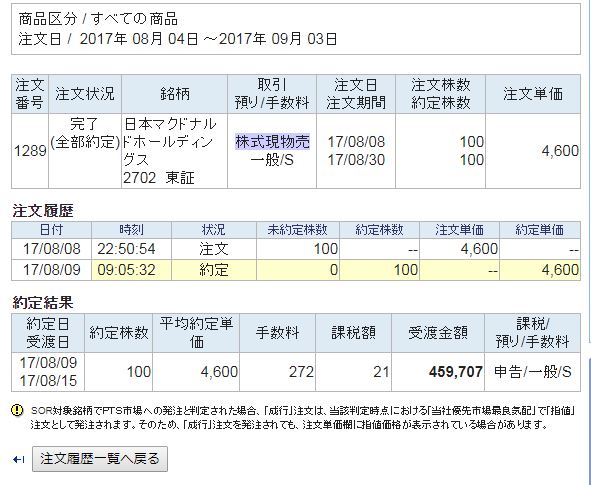The height and width of the screenshot is (485, 591).
Task: Click the 注文日 date range text
Action: click(x=178, y=39)
